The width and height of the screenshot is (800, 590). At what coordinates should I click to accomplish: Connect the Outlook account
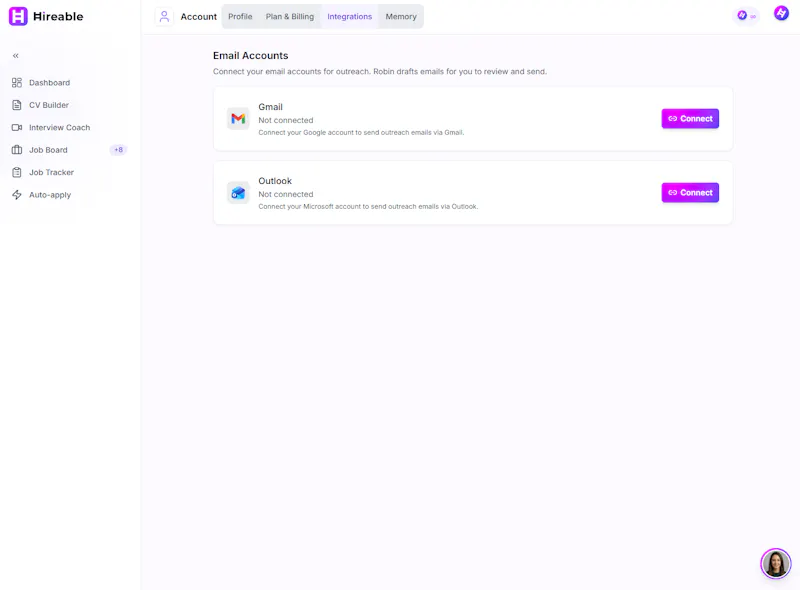point(690,192)
